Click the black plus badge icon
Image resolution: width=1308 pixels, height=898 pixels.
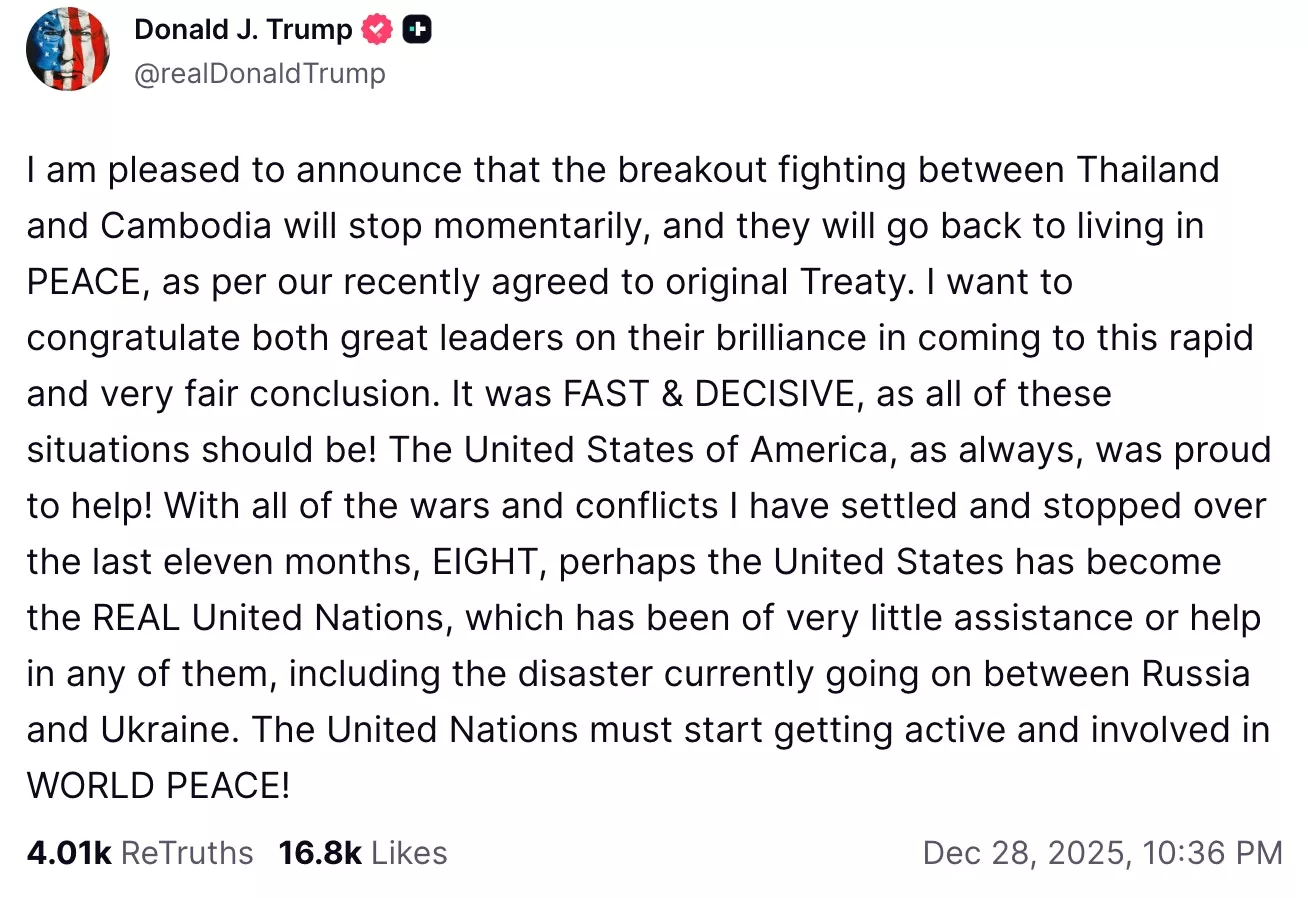click(x=416, y=31)
